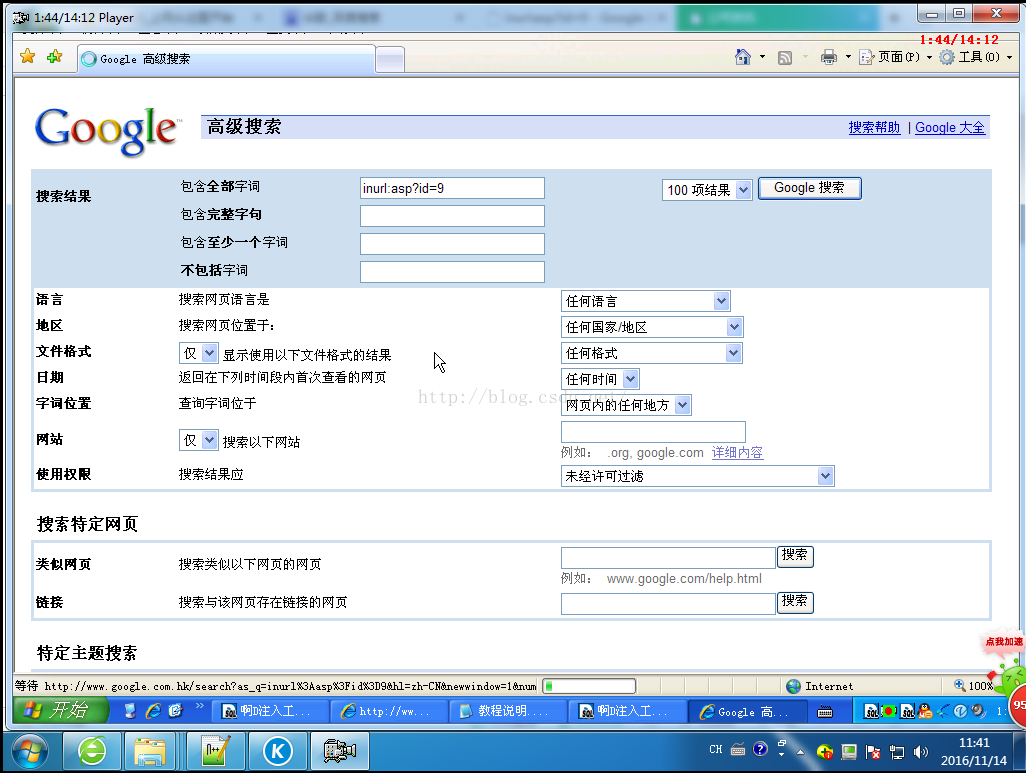
Task: Click the 包含完整字句 exact phrase input field
Action: pyautogui.click(x=452, y=216)
